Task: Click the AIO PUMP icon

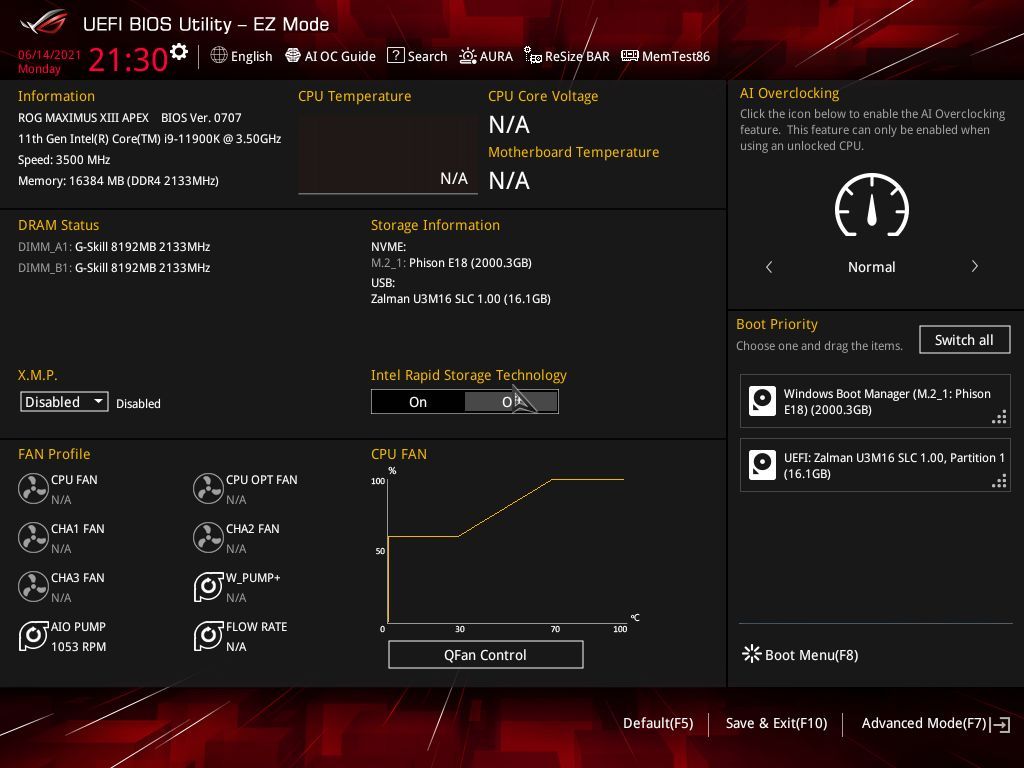Action: pos(33,635)
